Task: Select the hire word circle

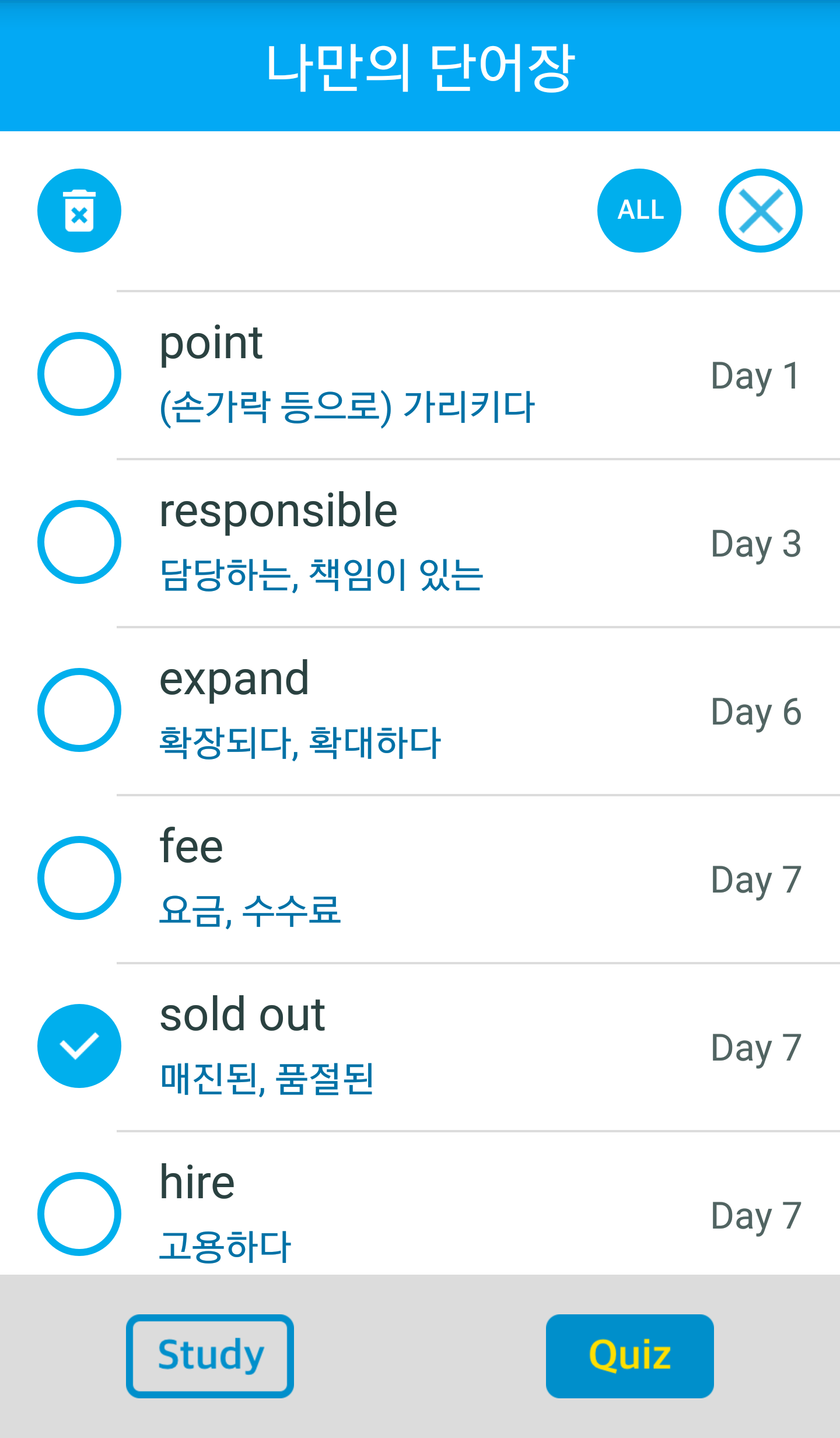Action: click(x=79, y=1214)
